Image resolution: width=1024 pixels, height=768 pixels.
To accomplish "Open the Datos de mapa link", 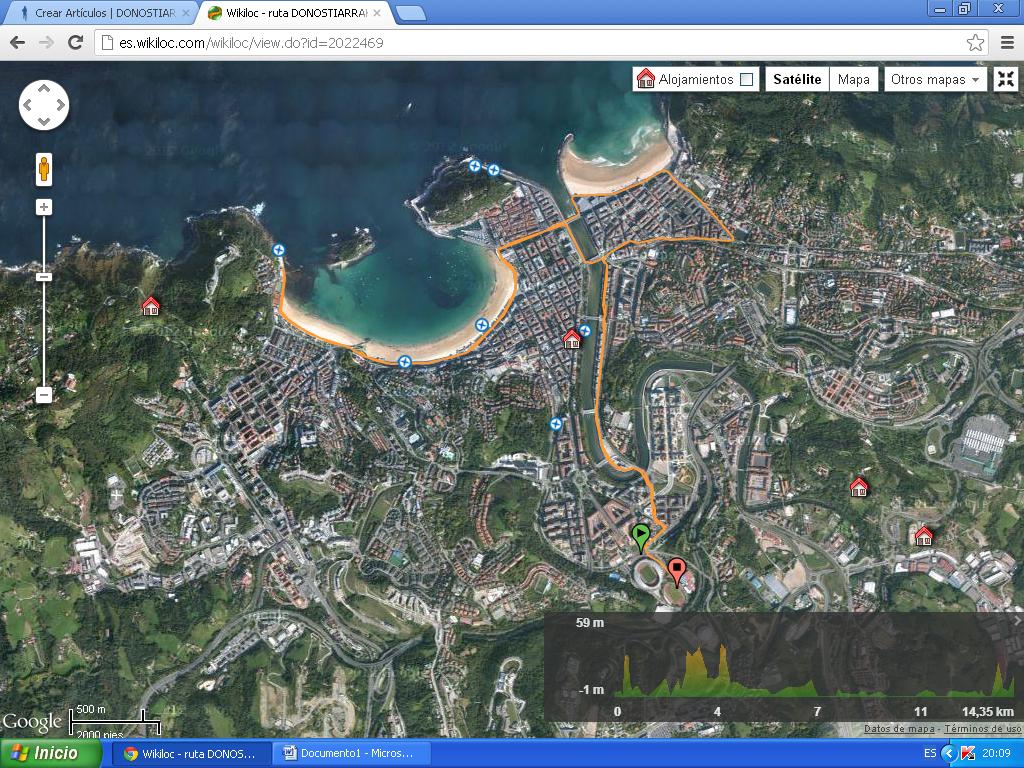I will click(x=899, y=729).
